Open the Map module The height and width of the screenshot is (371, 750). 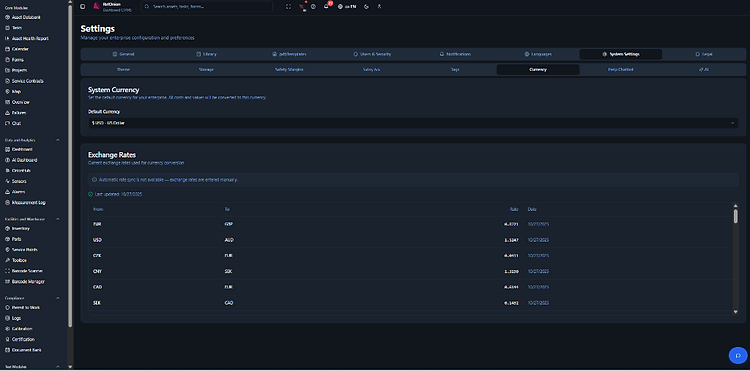[x=13, y=91]
